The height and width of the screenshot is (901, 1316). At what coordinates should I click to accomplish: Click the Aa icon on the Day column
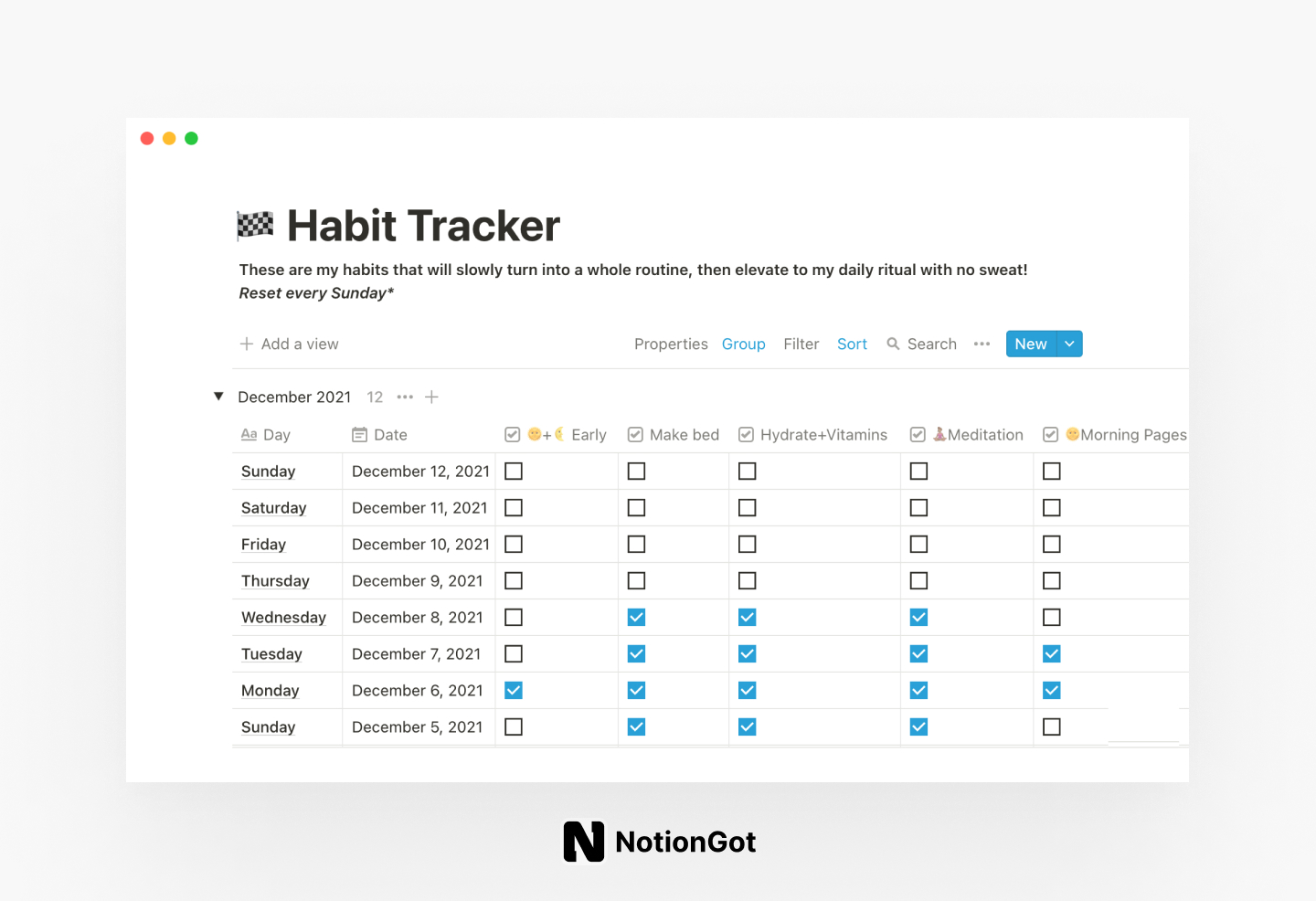point(249,434)
